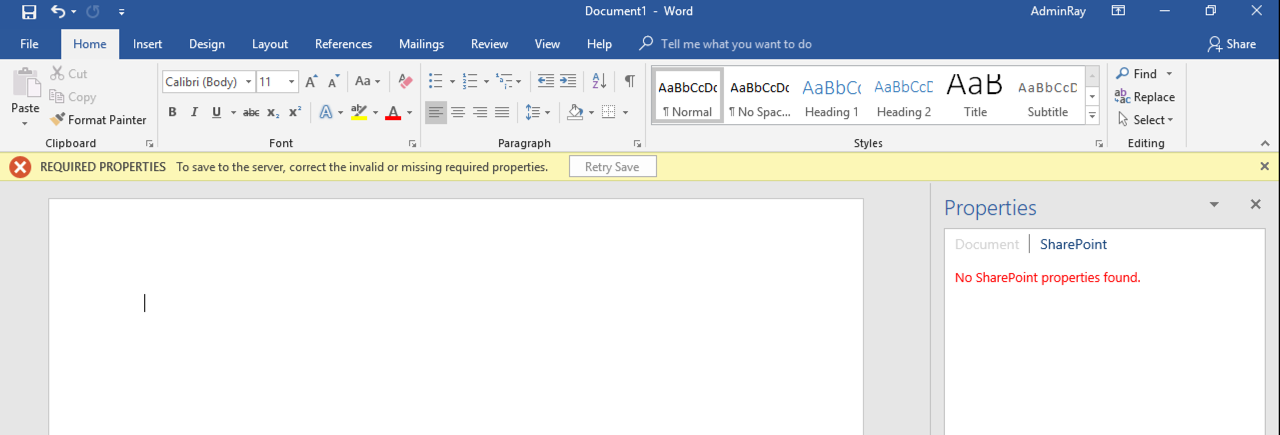The height and width of the screenshot is (435, 1280).
Task: Align text left
Action: 436,112
